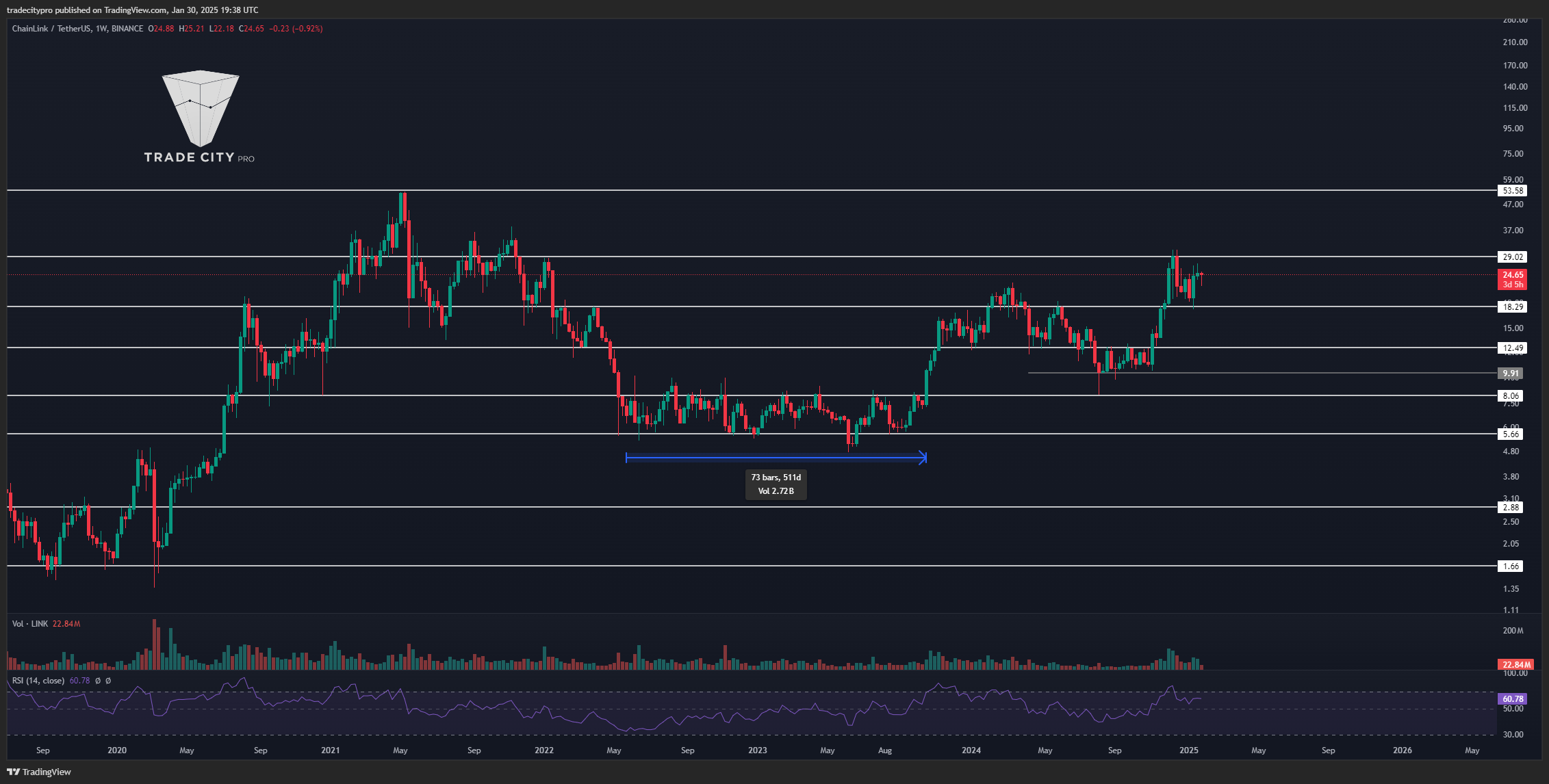Click the 200M volume axis tick
1549x784 pixels.
tap(1513, 631)
